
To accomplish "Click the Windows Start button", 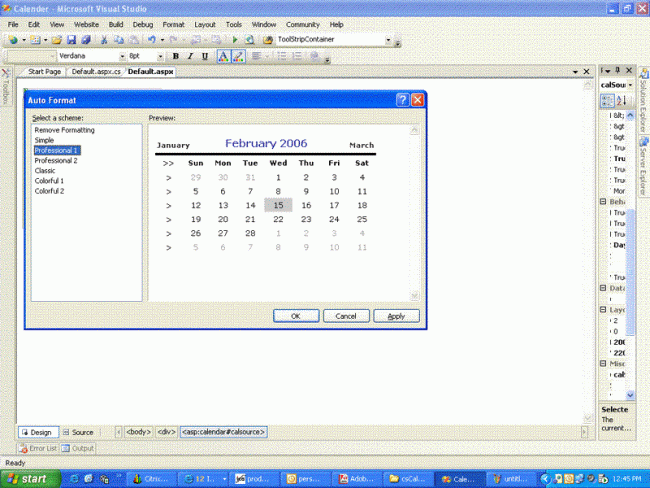I will tap(30, 479).
